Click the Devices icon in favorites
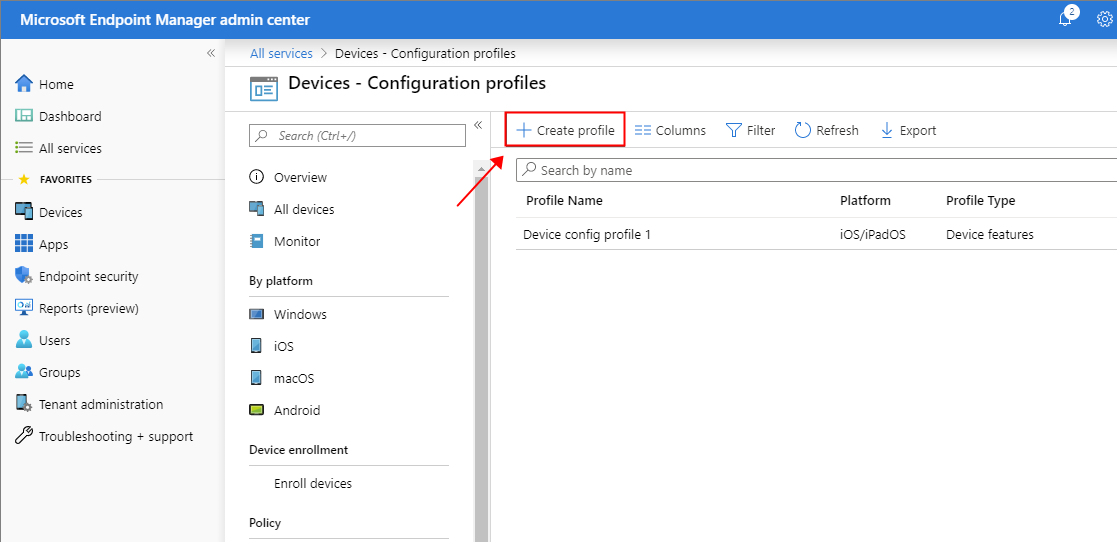1117x542 pixels. (24, 212)
